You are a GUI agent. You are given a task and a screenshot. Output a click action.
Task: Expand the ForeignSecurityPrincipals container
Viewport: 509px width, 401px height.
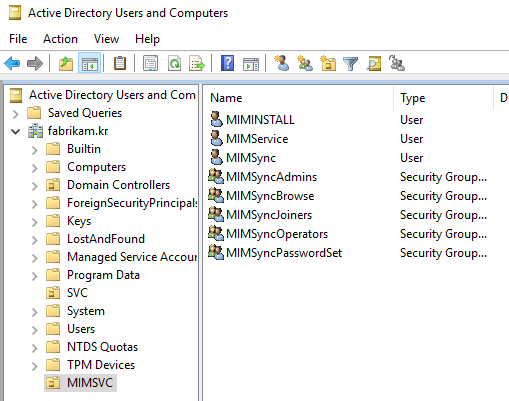point(34,204)
